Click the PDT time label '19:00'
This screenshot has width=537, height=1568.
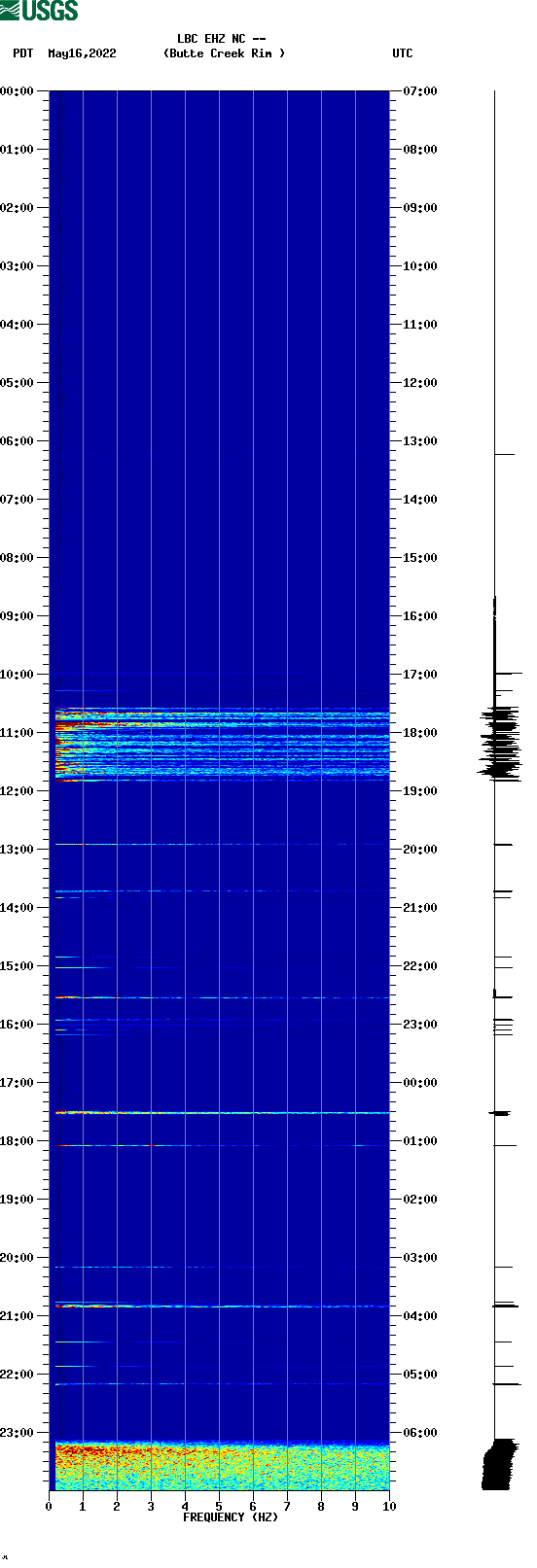[18, 1200]
